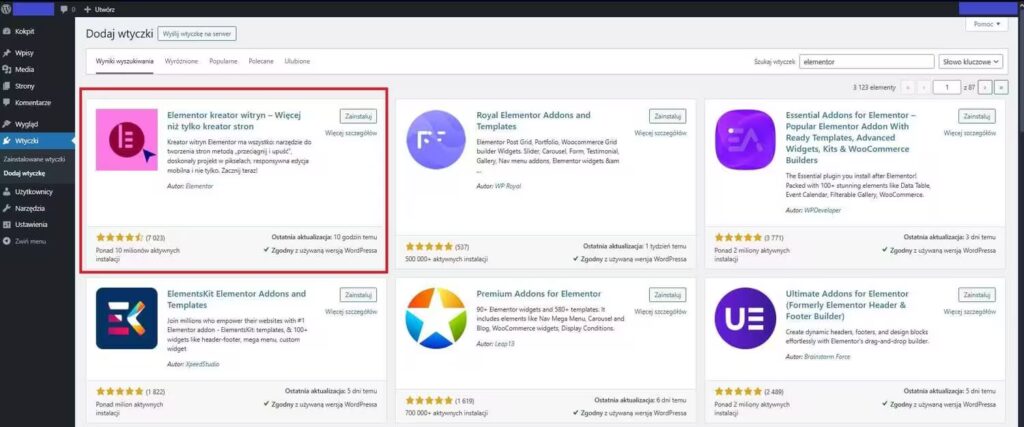The width and height of the screenshot is (1024, 427).
Task: Install Ultimate Addons for Elementor
Action: click(977, 294)
